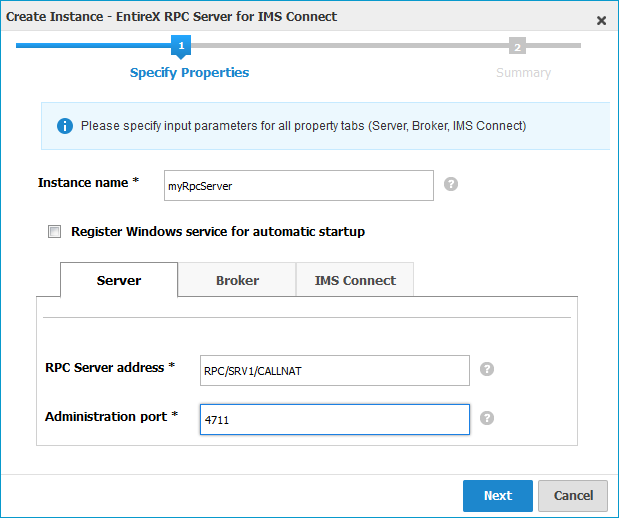Click the 'Please specify input parameters' message

coord(304,126)
